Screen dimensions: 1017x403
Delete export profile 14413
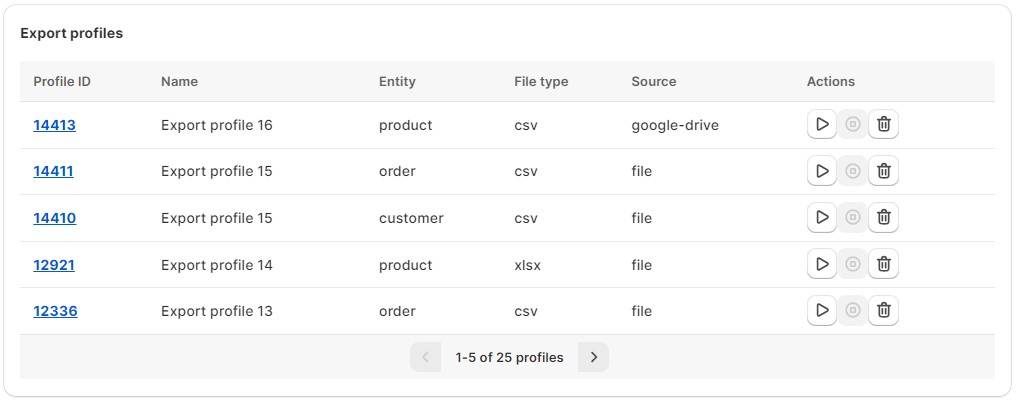coord(883,124)
